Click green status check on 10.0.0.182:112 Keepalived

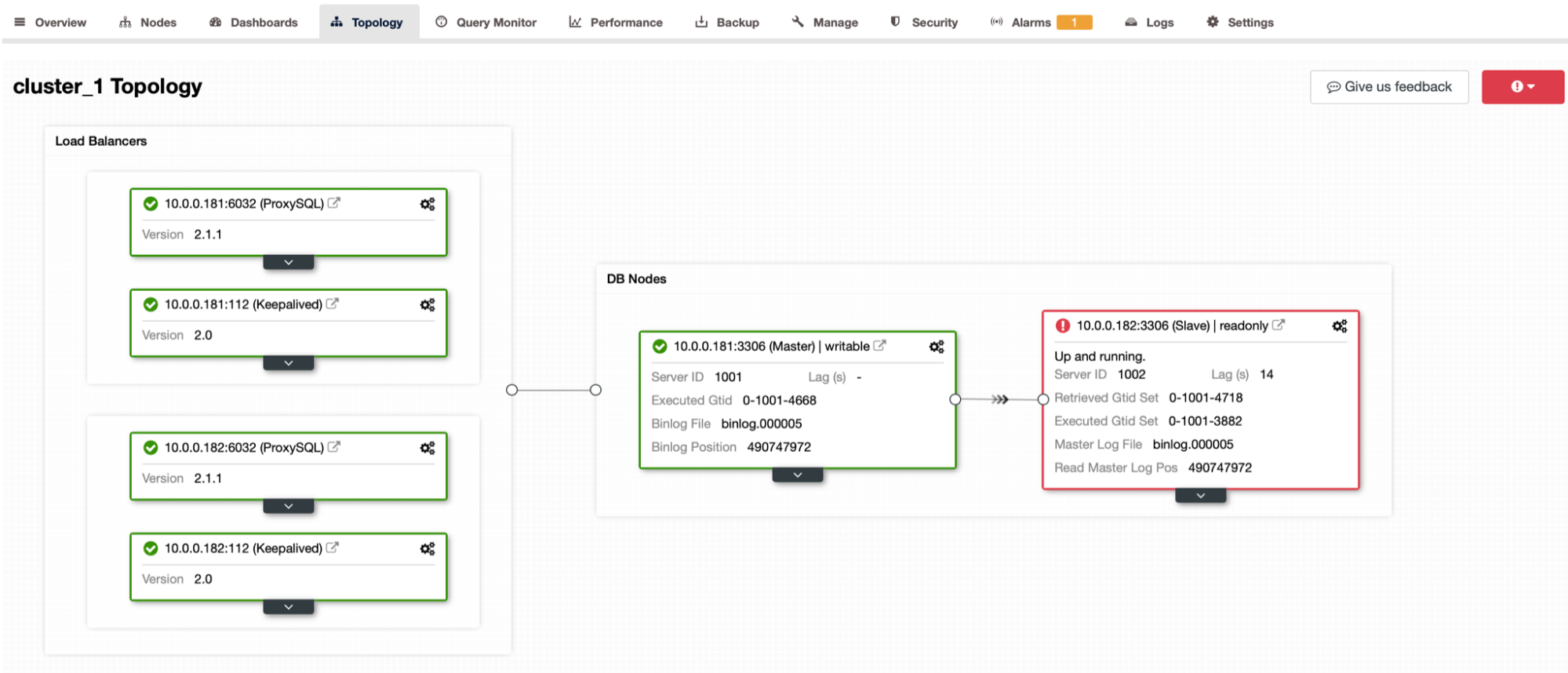(x=151, y=548)
